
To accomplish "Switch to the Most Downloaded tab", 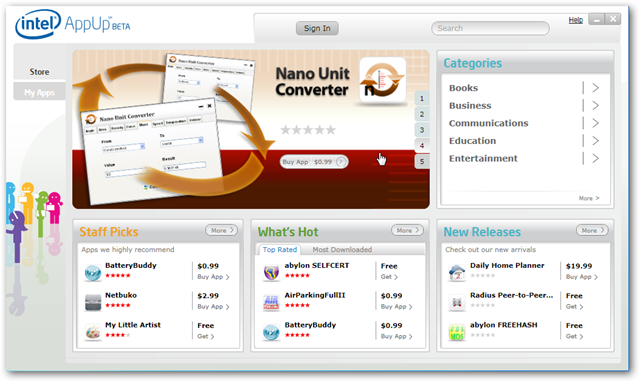I will click(342, 249).
